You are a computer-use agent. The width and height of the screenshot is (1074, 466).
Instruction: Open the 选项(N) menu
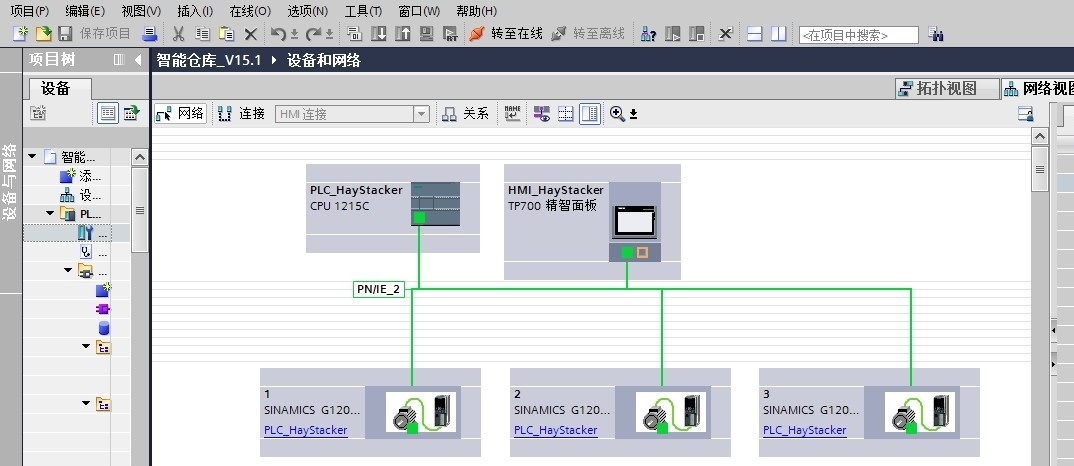click(x=308, y=12)
